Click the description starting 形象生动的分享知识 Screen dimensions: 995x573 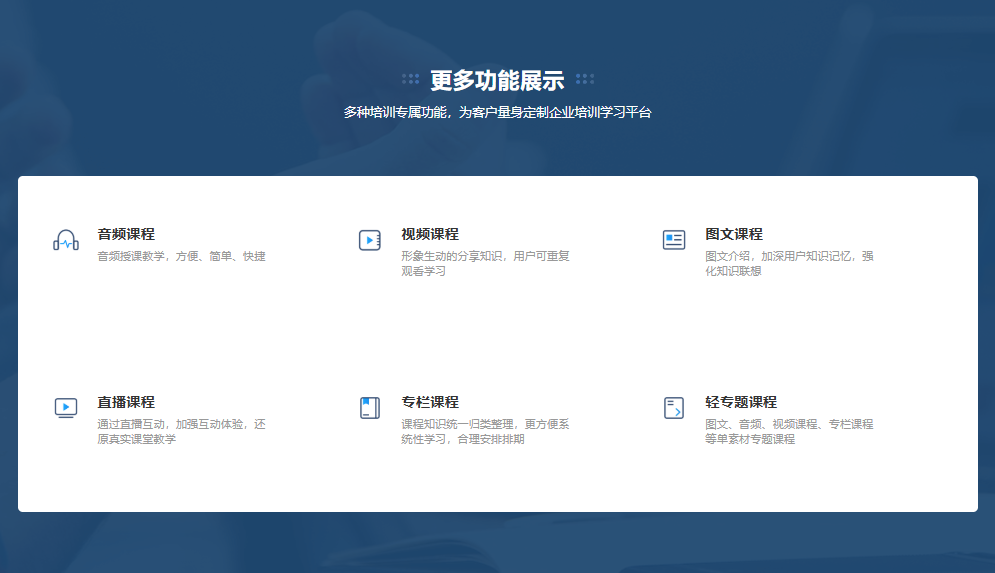(x=485, y=263)
